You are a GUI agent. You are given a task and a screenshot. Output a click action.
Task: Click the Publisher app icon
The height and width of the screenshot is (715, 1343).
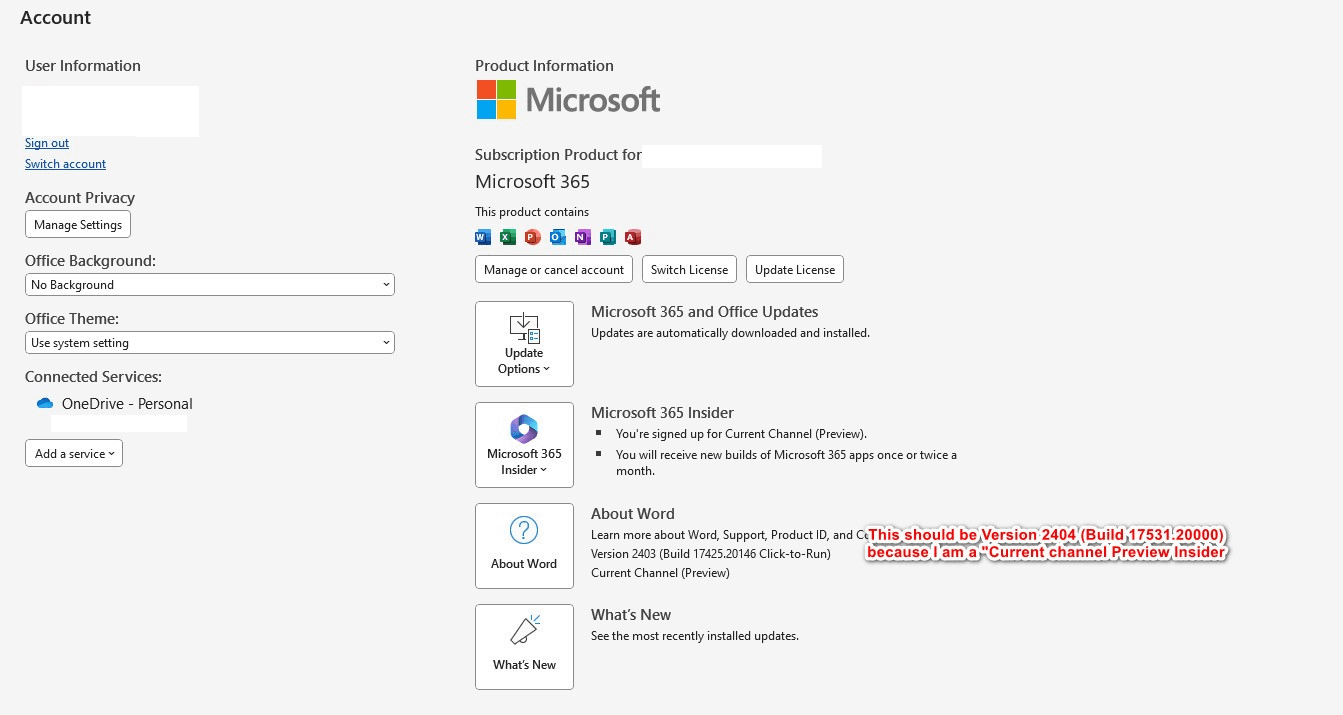tap(608, 237)
